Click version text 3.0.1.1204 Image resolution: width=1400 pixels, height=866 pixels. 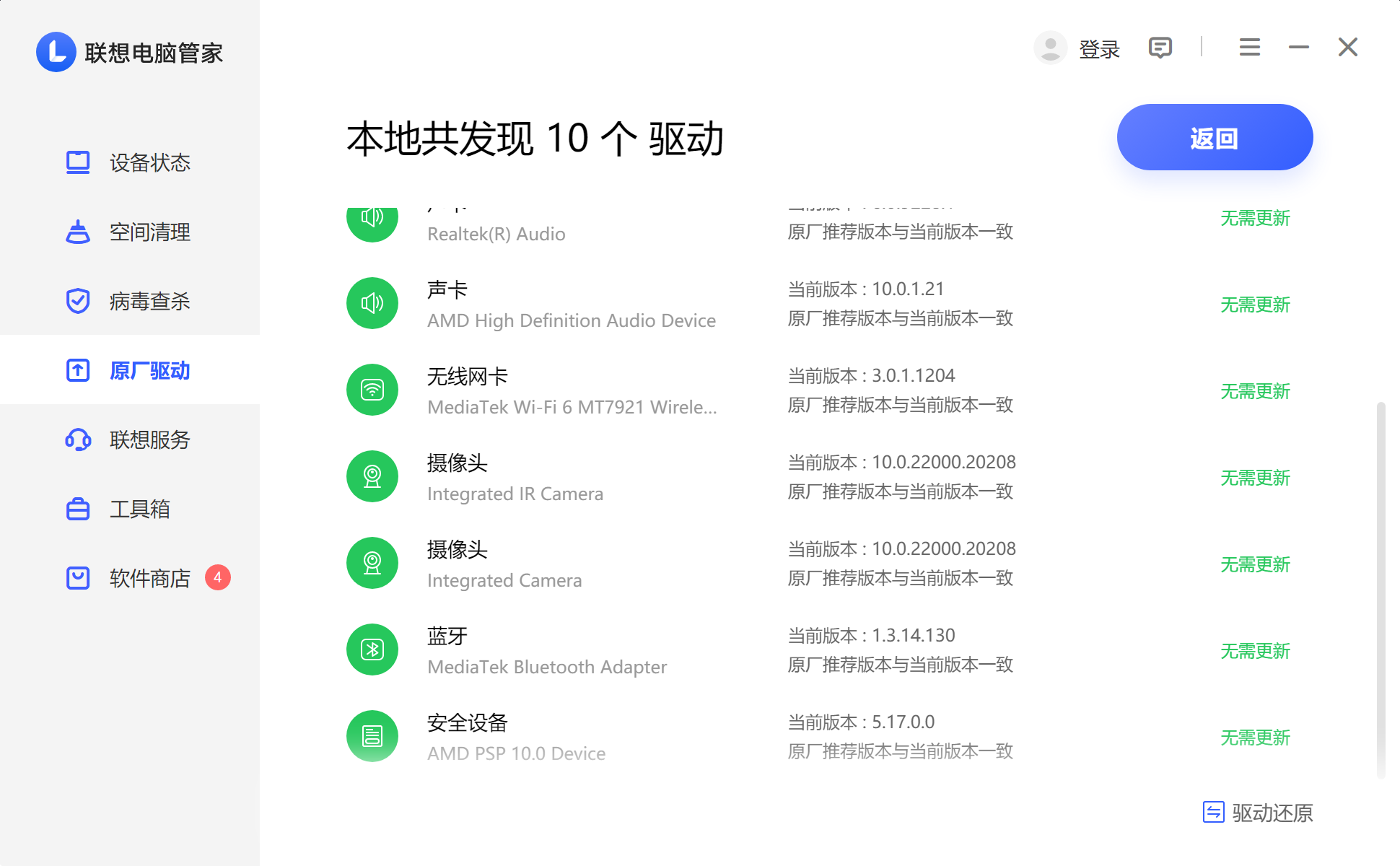[x=913, y=375]
